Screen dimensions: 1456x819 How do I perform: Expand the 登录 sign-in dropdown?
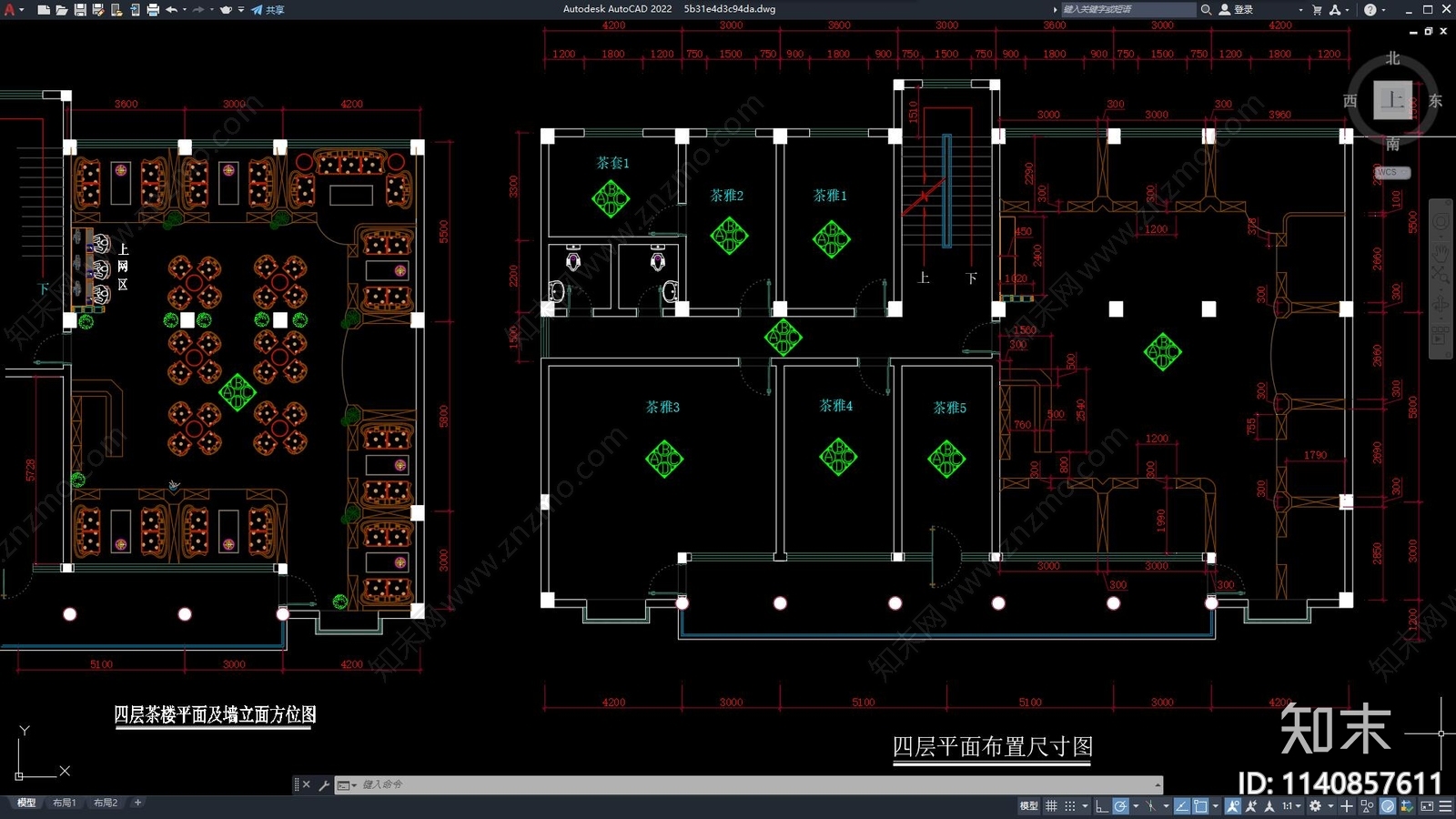tap(1300, 9)
